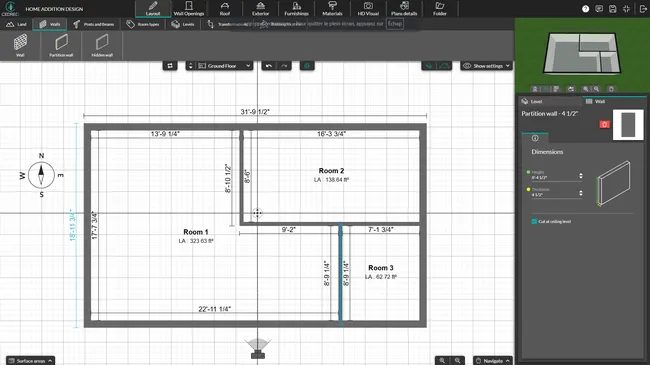Exit full screen mode icon
This screenshot has width=650, height=365.
point(626,9)
